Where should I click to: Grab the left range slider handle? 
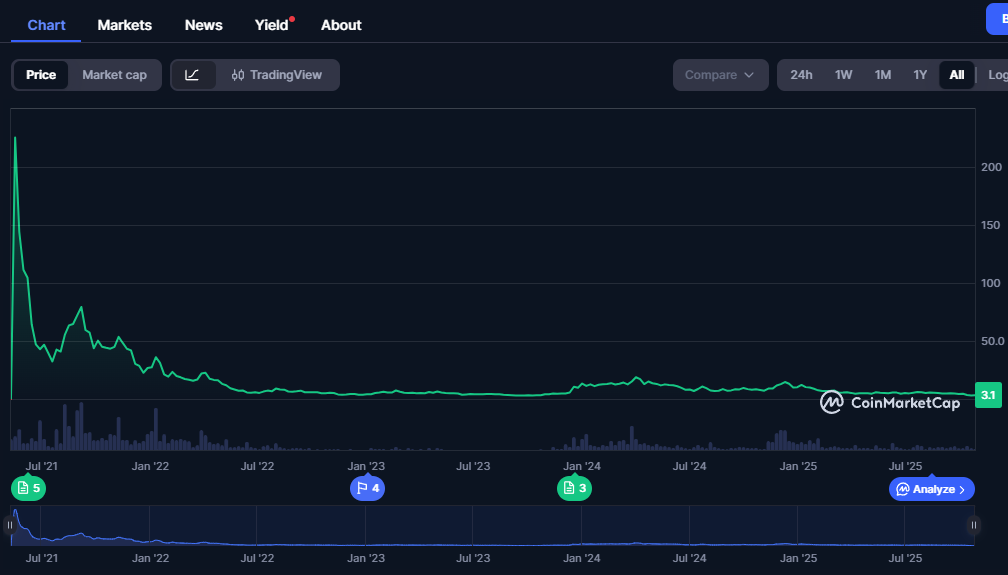point(10,525)
